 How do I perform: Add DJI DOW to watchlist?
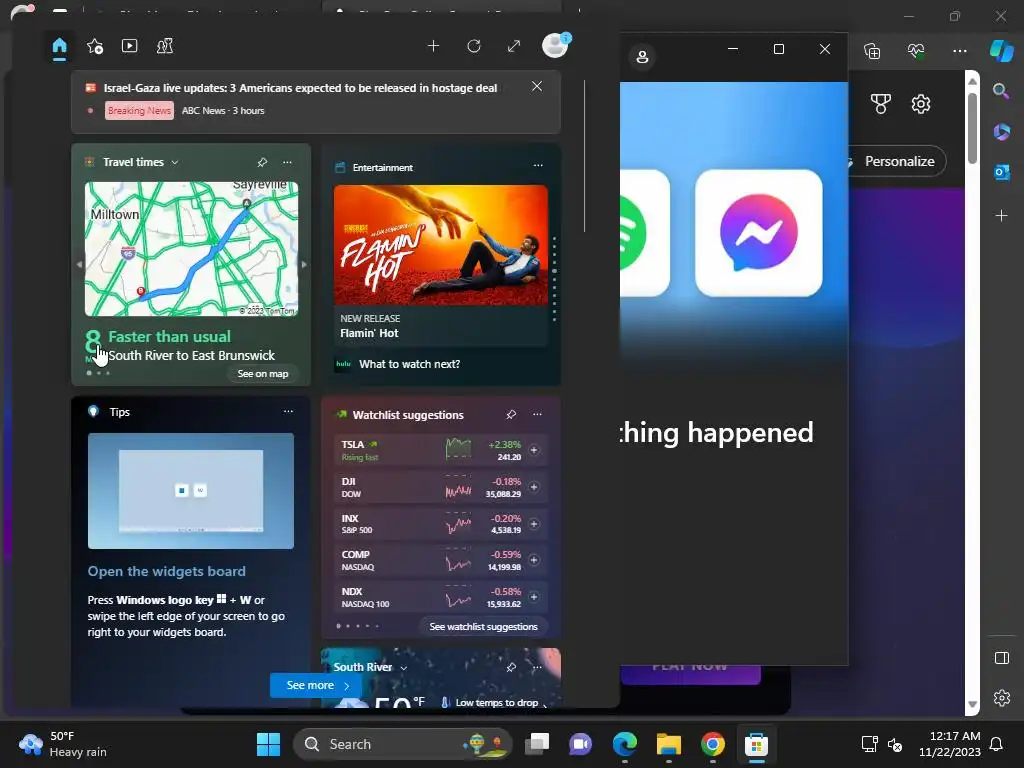(534, 487)
